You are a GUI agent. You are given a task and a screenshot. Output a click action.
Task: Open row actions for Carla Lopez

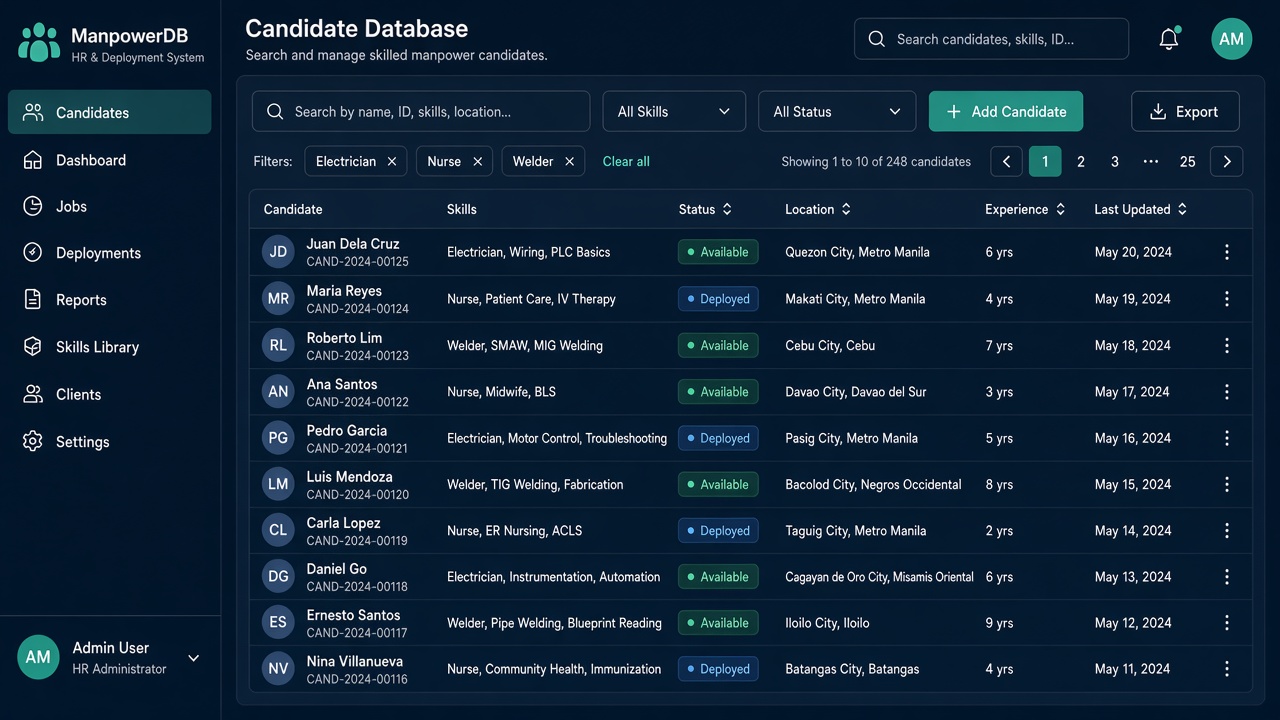(1227, 530)
